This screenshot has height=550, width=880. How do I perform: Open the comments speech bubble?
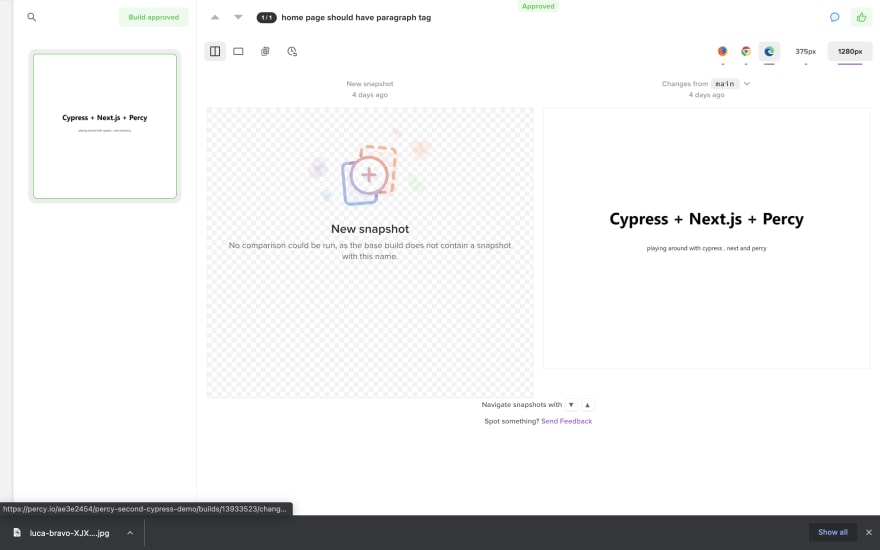(x=835, y=17)
